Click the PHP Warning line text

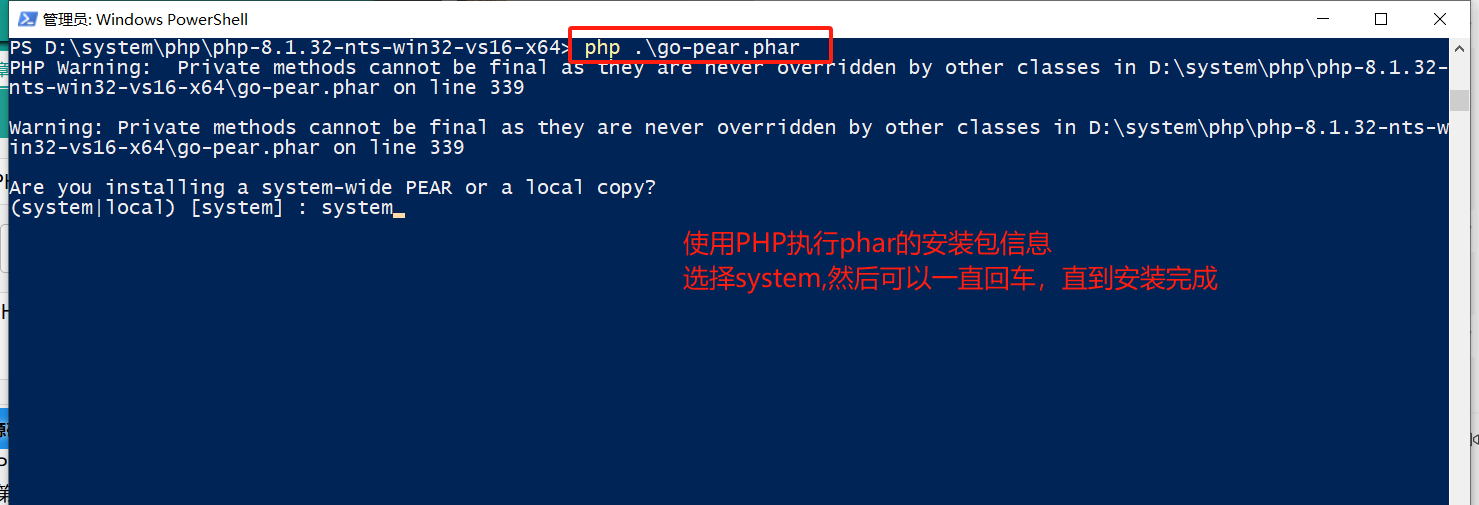pos(729,68)
